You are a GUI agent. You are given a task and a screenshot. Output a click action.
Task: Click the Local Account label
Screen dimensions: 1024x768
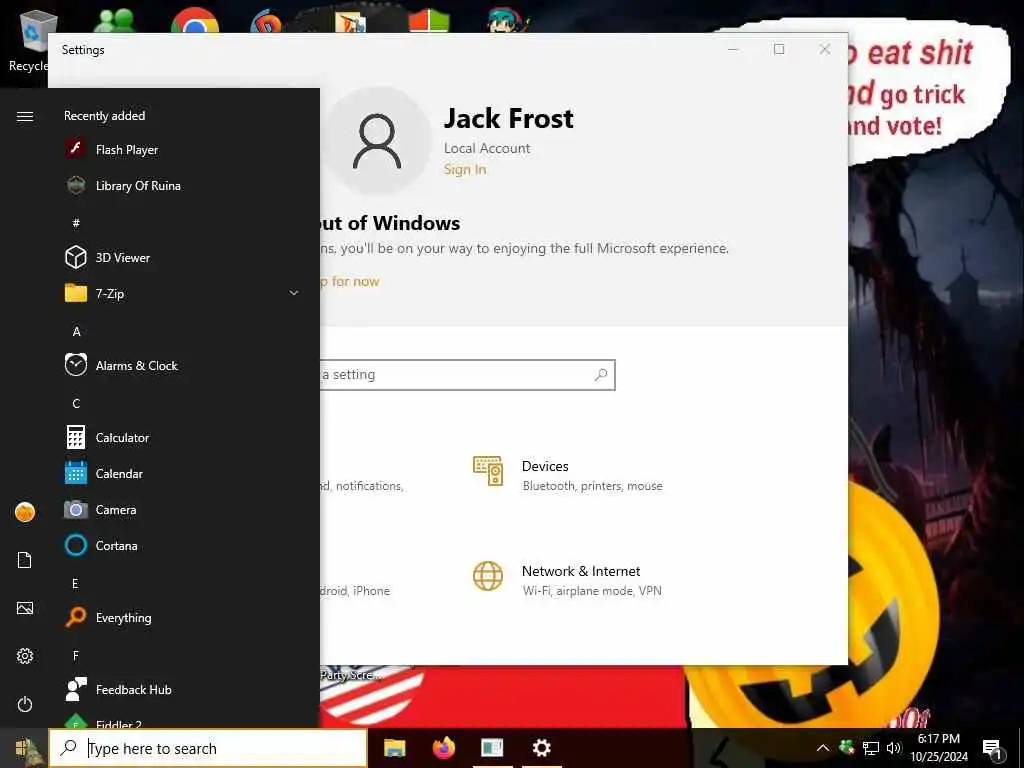[x=487, y=148]
